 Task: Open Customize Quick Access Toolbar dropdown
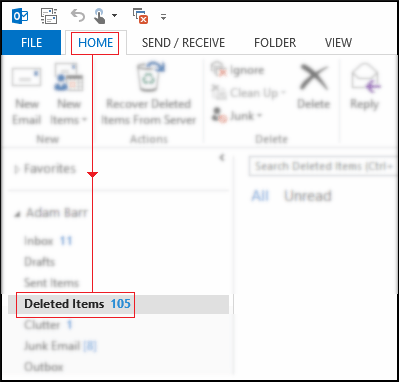[163, 16]
